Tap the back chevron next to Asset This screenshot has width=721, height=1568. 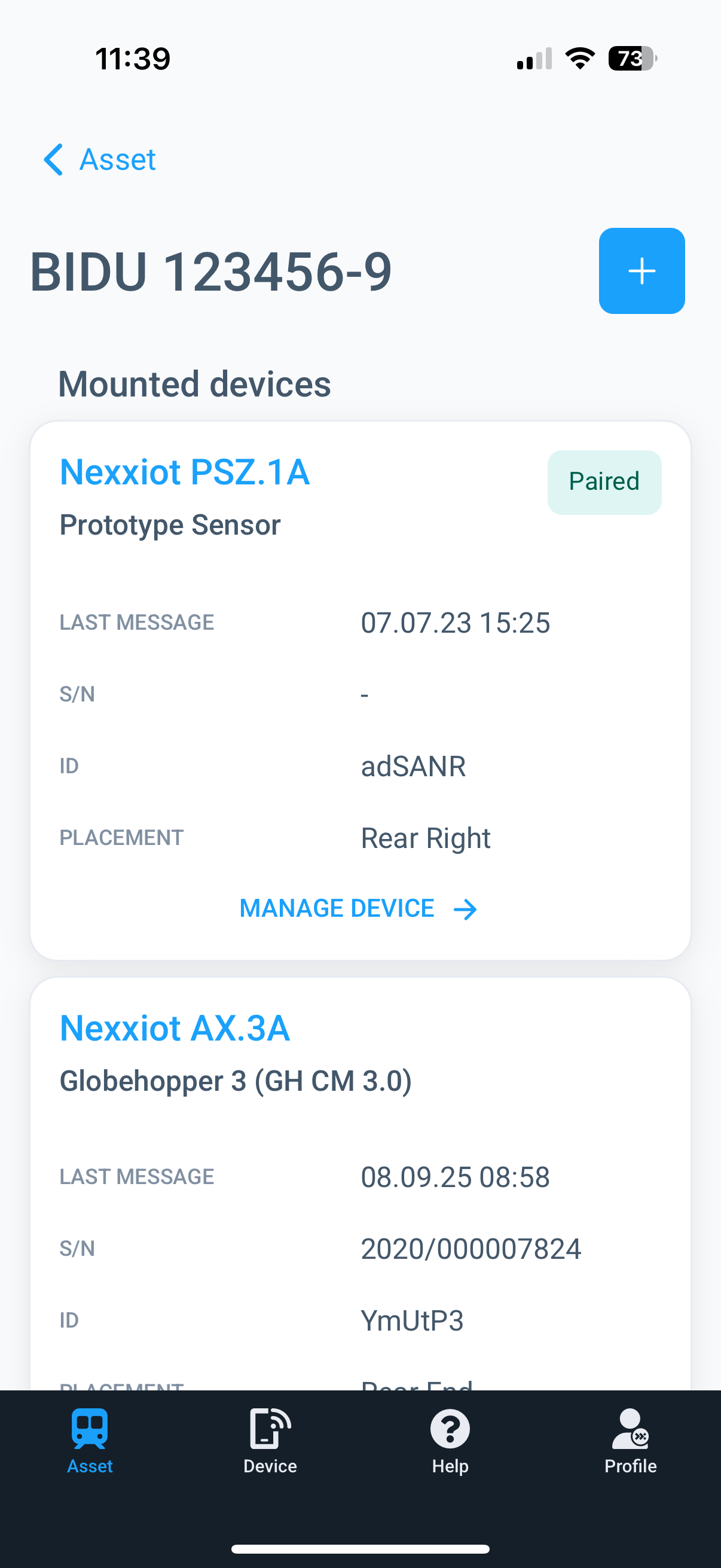click(54, 160)
